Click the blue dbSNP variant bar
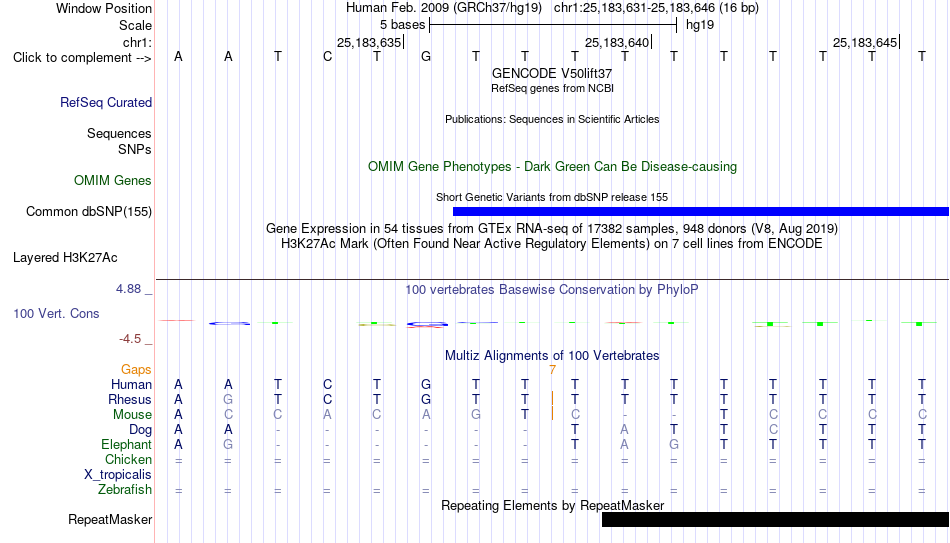Image resolution: width=950 pixels, height=543 pixels. click(701, 212)
